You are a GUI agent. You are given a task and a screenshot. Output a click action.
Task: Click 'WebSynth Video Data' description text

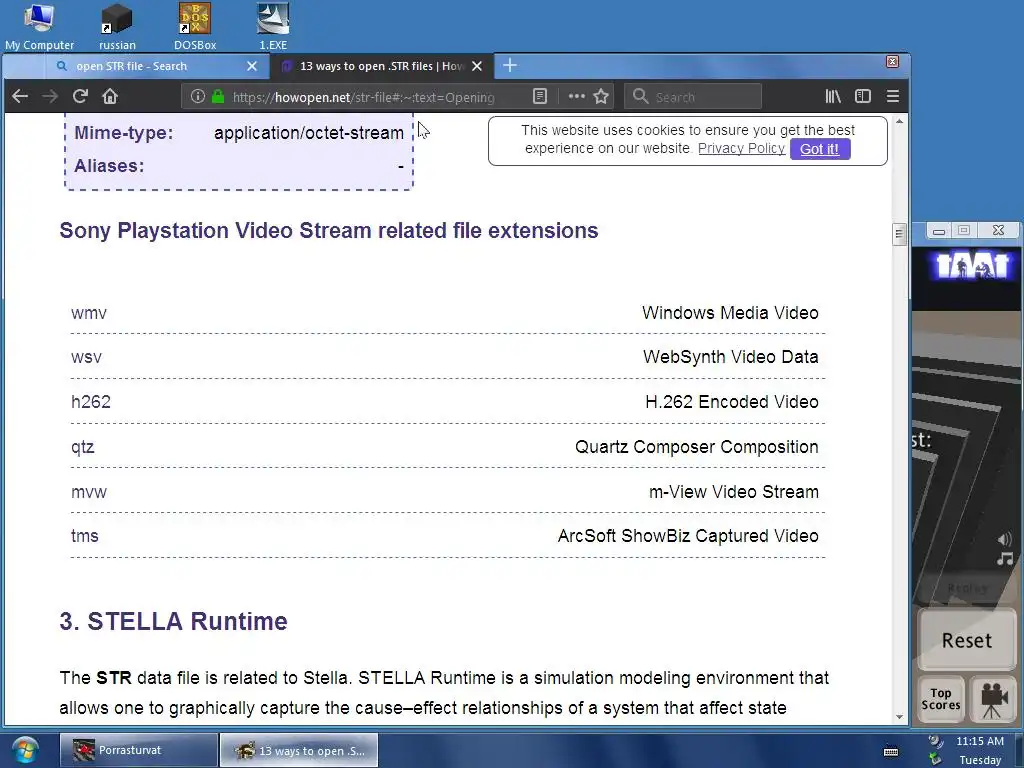click(x=731, y=357)
